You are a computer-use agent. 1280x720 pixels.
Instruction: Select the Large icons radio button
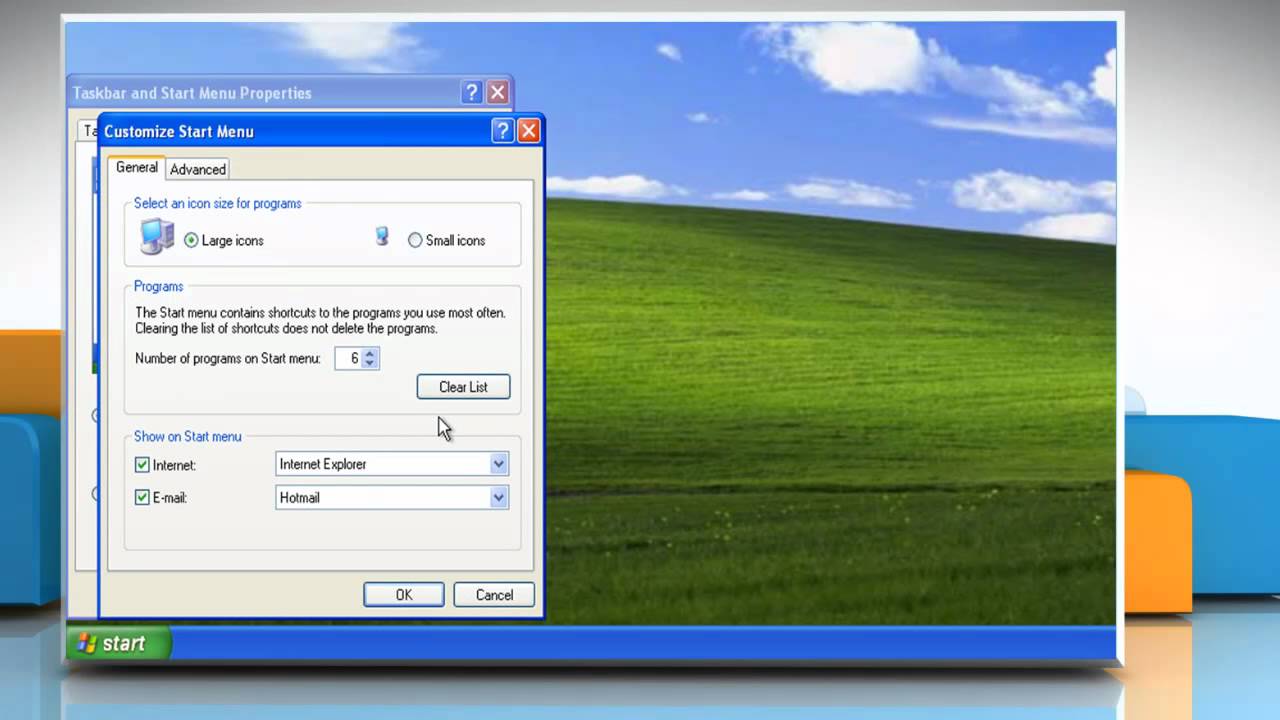point(191,240)
